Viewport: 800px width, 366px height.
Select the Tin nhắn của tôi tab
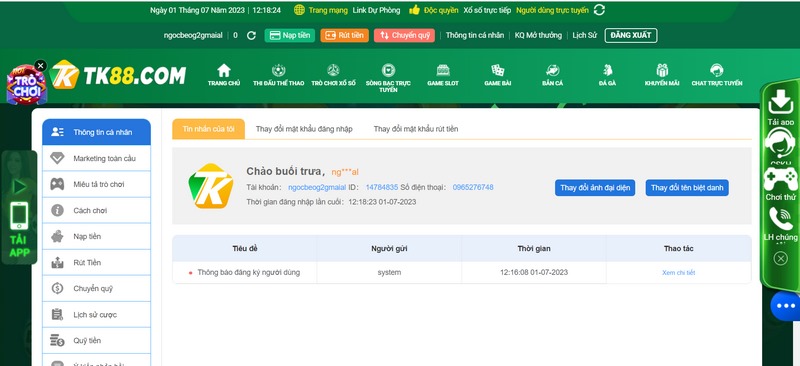coord(208,129)
